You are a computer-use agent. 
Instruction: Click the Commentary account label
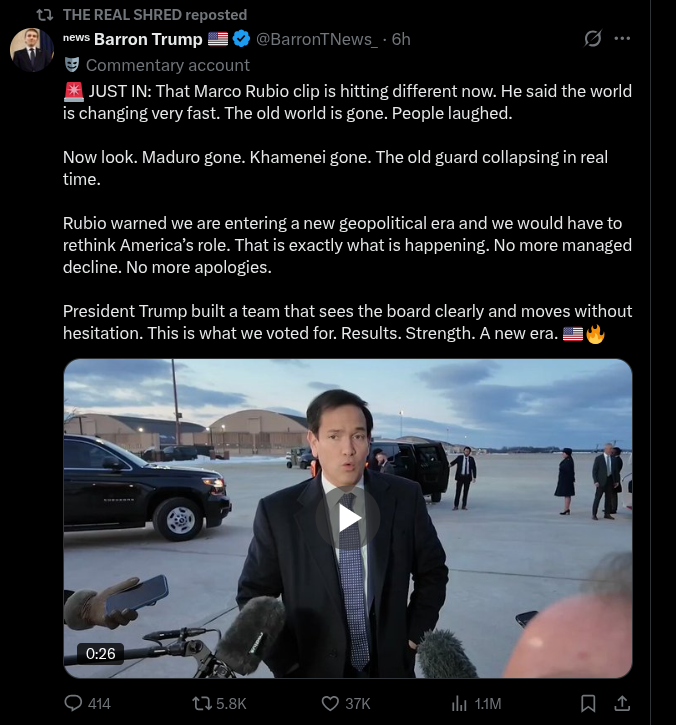167,65
